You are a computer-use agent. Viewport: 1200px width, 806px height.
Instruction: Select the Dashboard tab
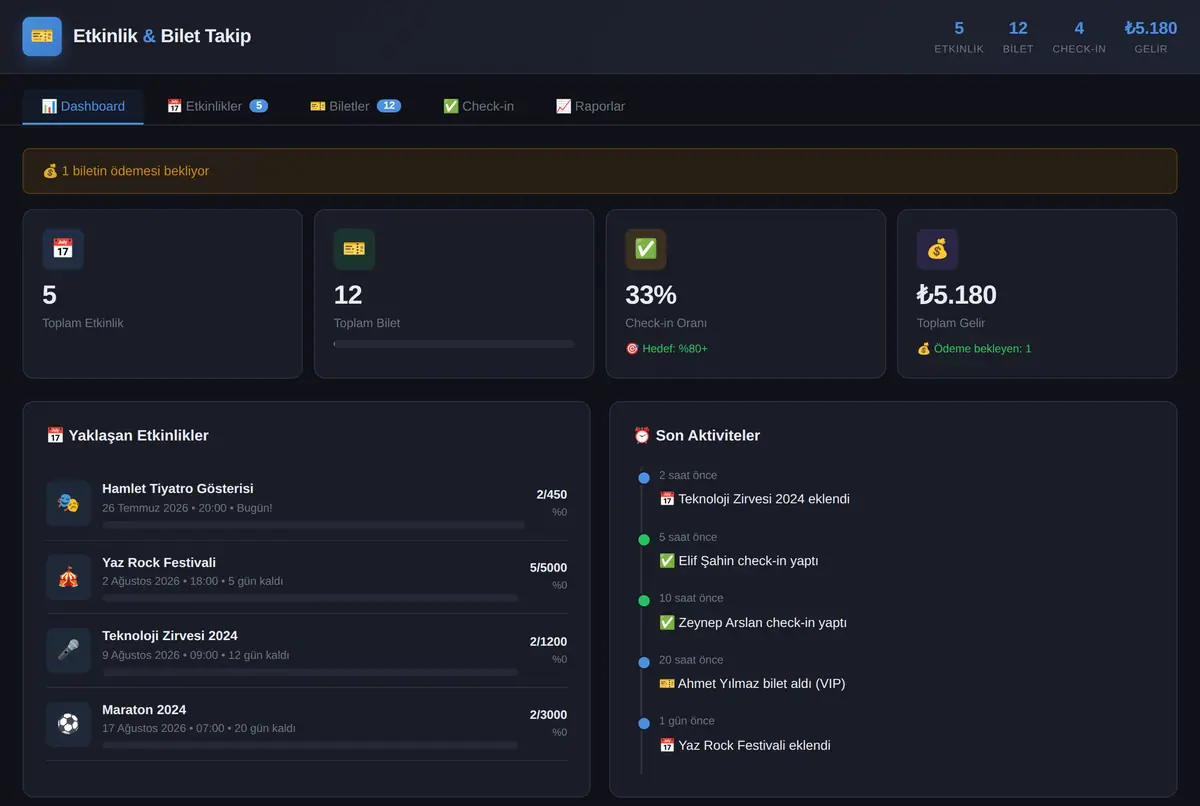[x=83, y=106]
